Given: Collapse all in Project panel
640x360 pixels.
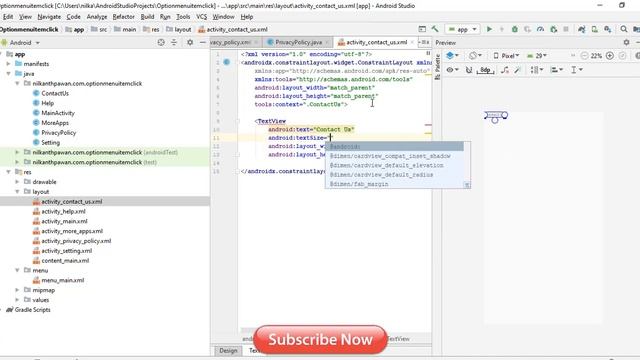Looking at the screenshot, I should click(174, 42).
